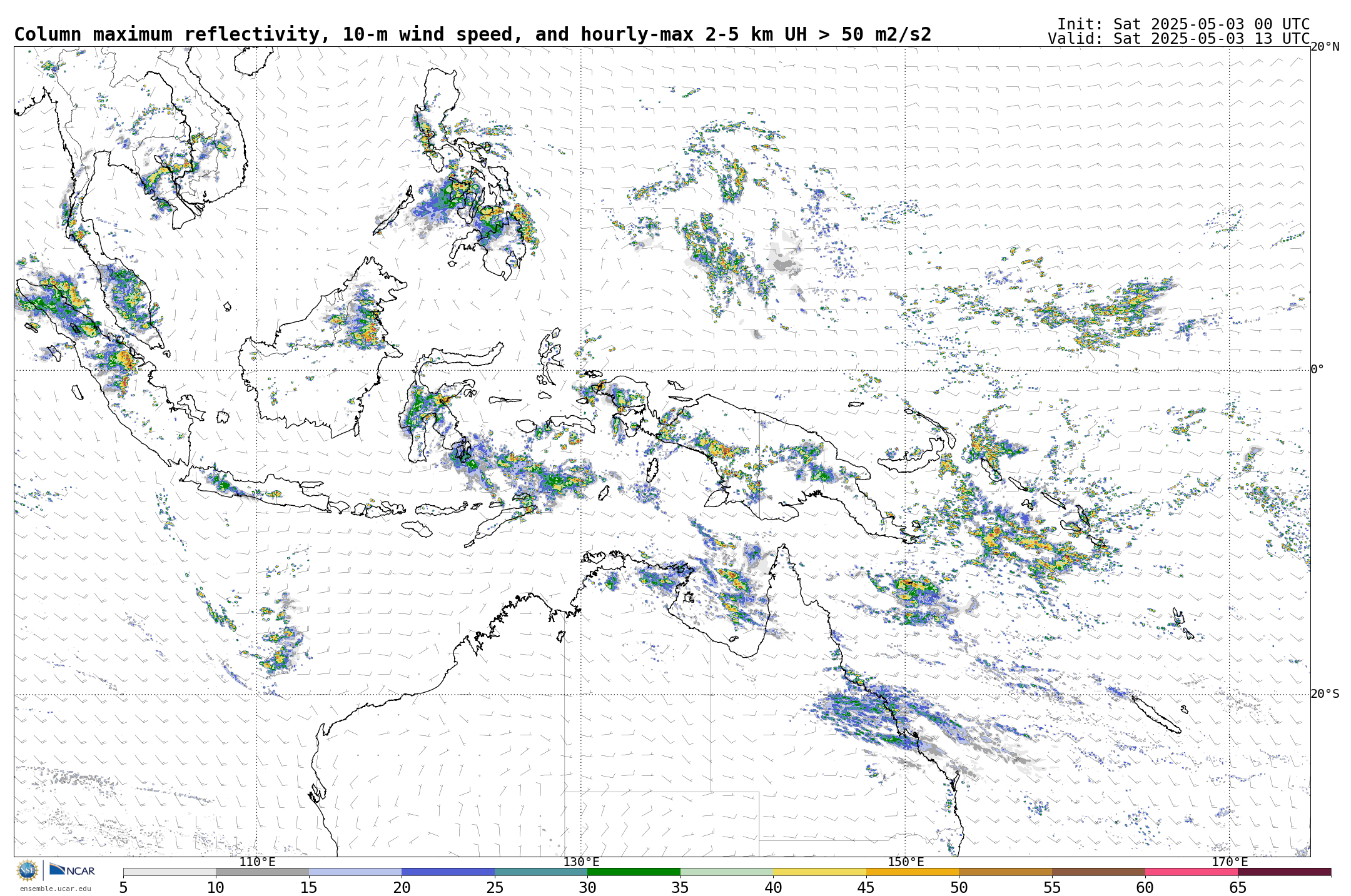Click the 110°E longitude label

point(257,862)
